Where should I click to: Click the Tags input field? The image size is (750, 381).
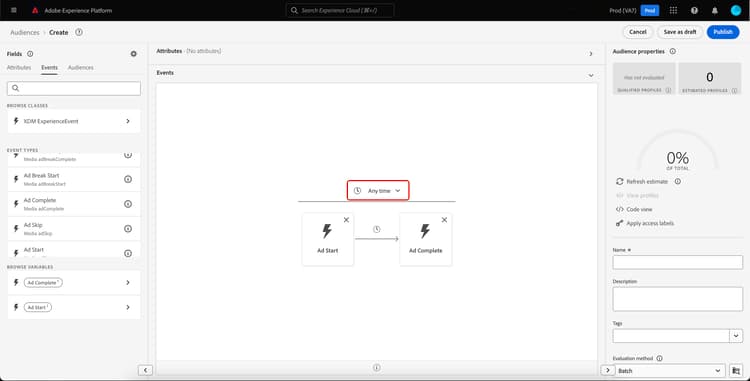coord(671,336)
